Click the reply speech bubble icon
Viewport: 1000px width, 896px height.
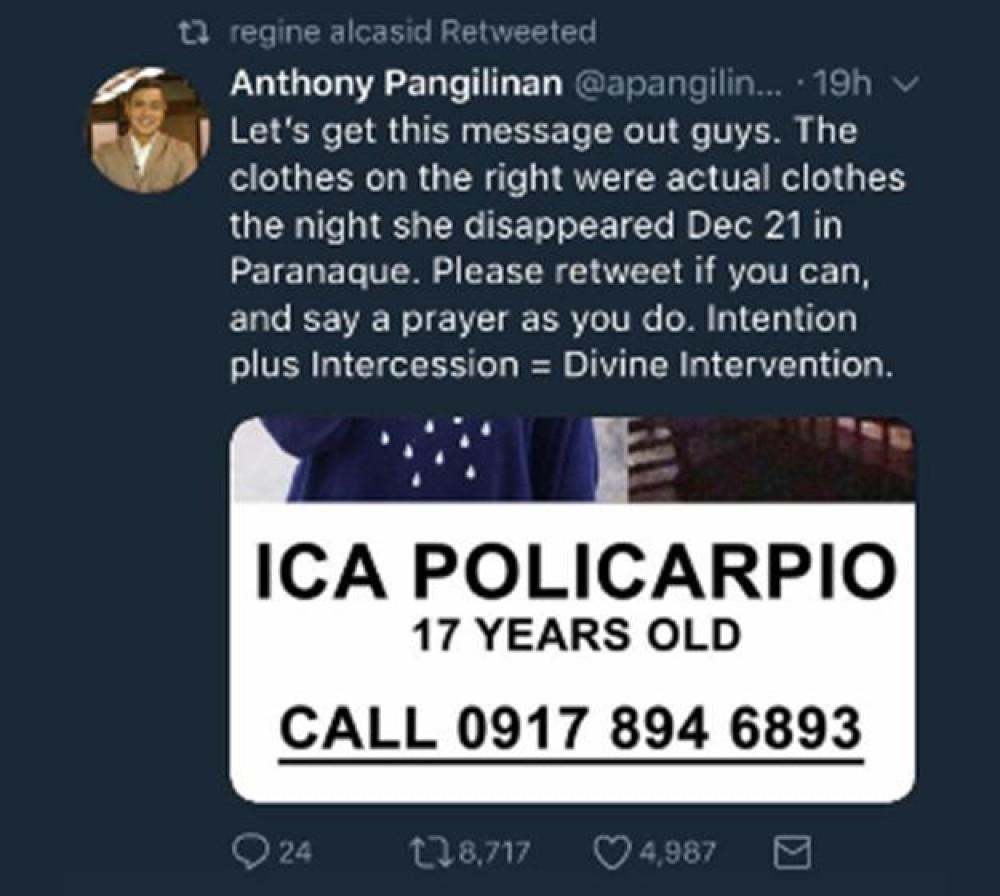coord(250,852)
